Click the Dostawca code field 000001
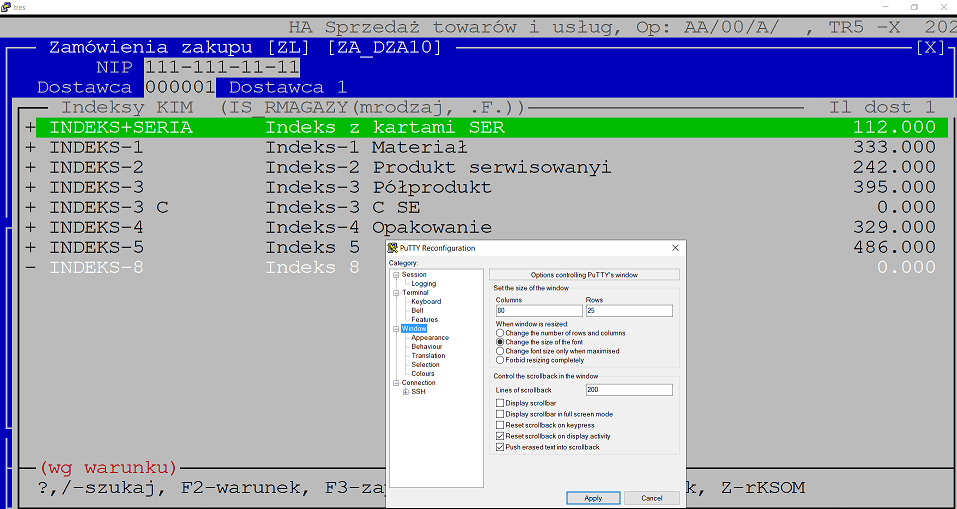The height and width of the screenshot is (509, 957). pyautogui.click(x=180, y=87)
